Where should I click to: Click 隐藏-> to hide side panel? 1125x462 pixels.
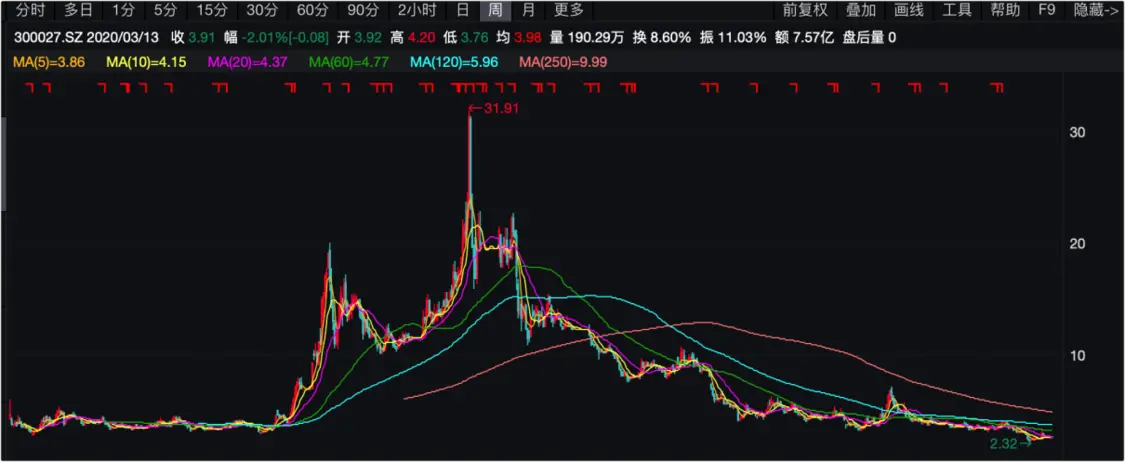click(x=1096, y=10)
